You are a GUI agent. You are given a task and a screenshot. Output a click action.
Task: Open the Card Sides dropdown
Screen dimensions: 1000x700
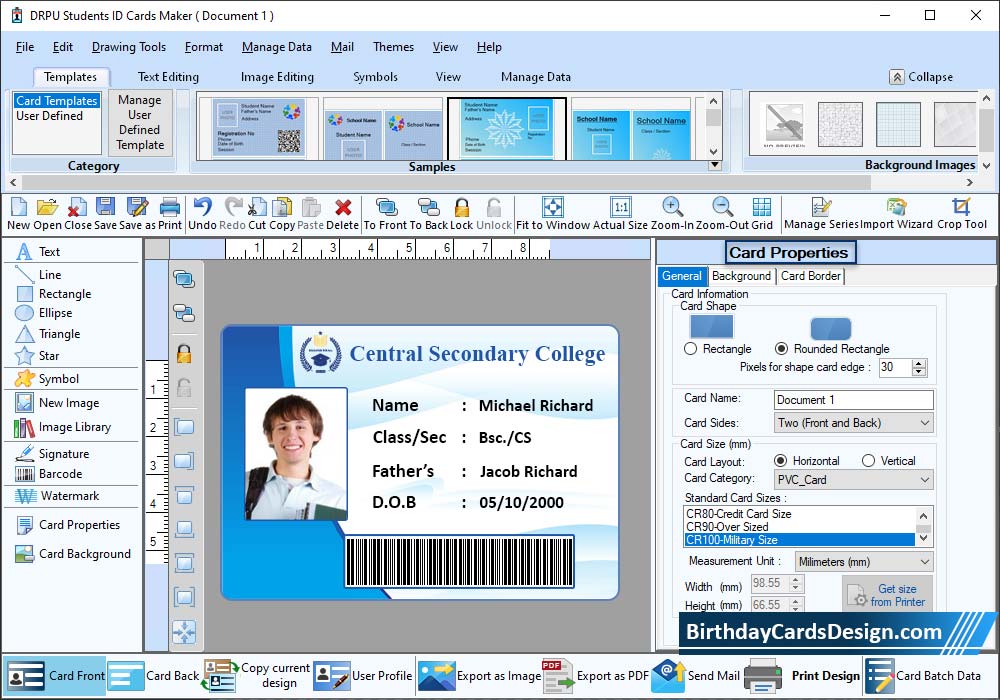tap(853, 423)
